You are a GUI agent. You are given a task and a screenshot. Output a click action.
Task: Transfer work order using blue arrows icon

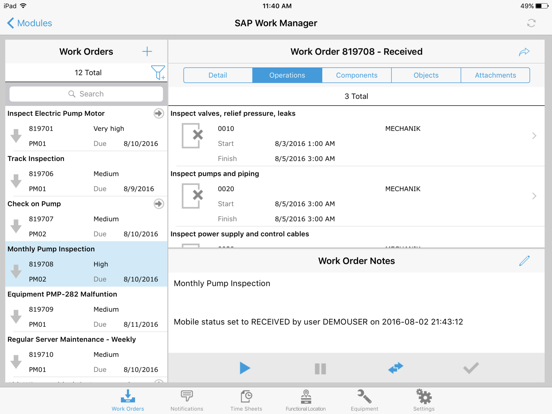(x=396, y=368)
